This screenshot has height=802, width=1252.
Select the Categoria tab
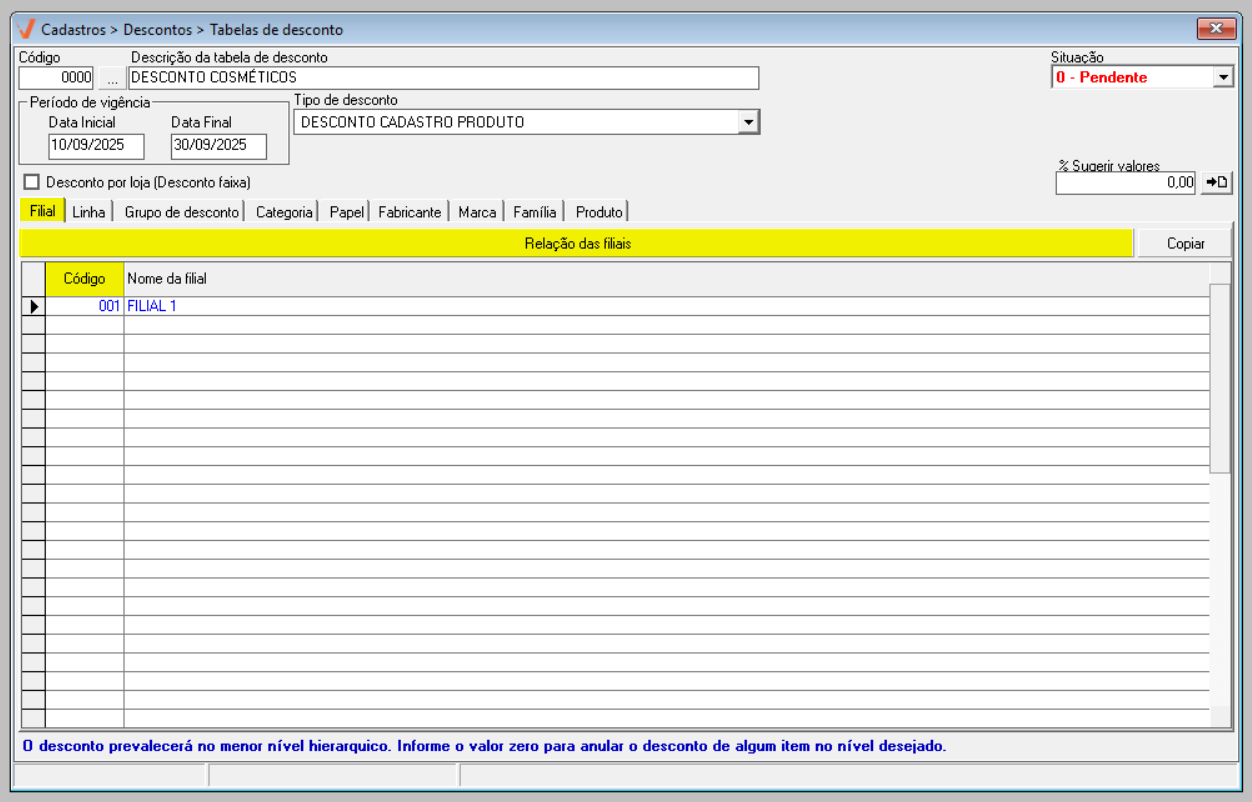[284, 212]
